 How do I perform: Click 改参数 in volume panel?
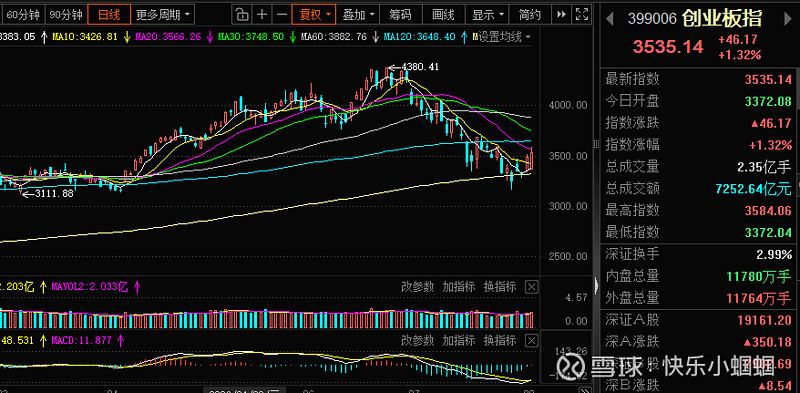[417, 287]
